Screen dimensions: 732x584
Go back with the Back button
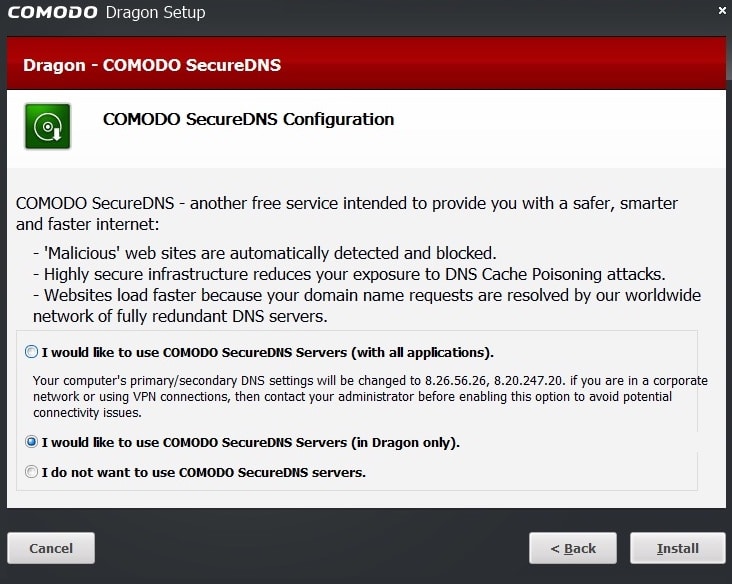point(573,548)
